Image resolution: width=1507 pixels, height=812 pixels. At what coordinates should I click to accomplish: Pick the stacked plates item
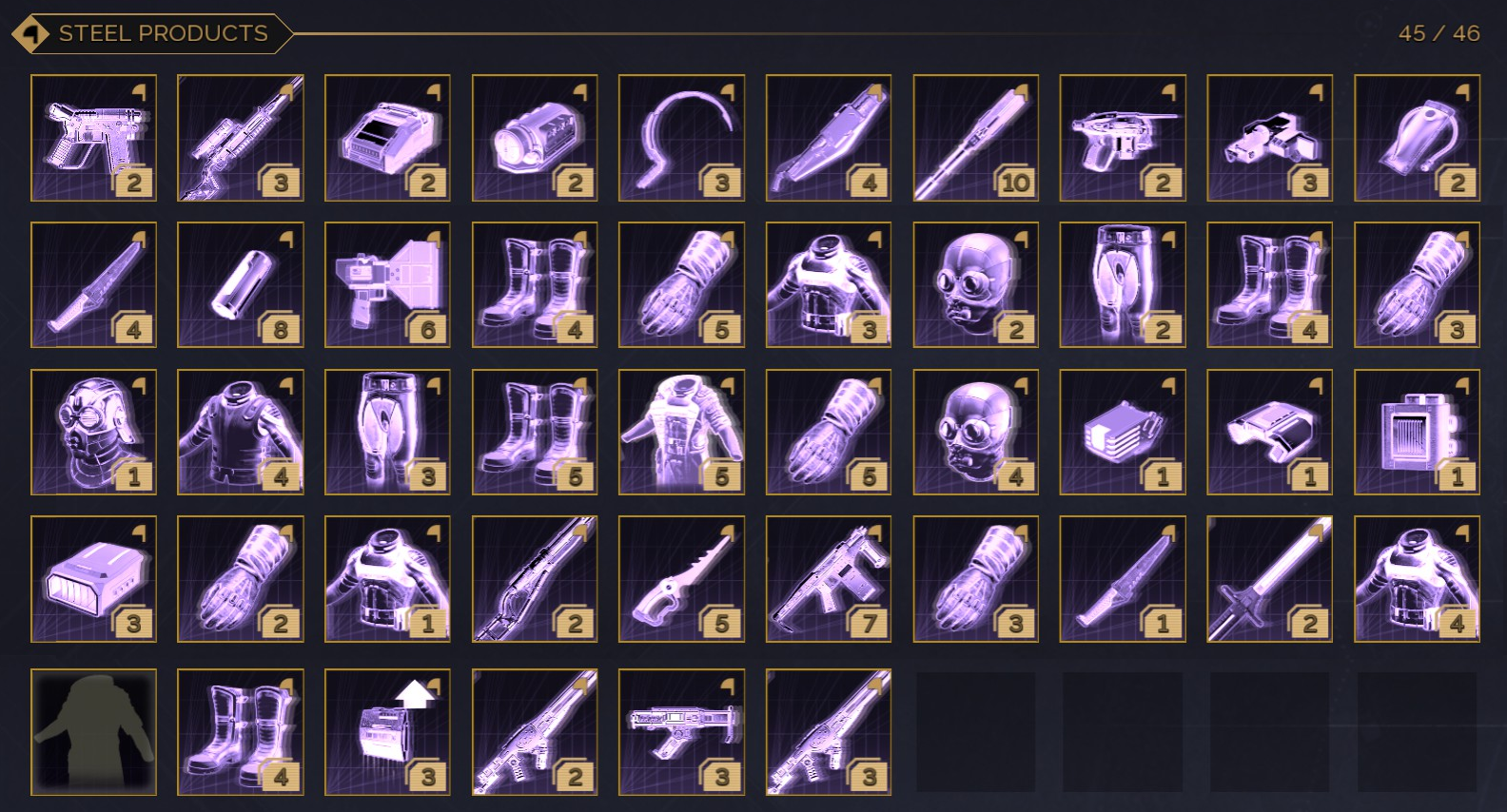pyautogui.click(x=1122, y=432)
